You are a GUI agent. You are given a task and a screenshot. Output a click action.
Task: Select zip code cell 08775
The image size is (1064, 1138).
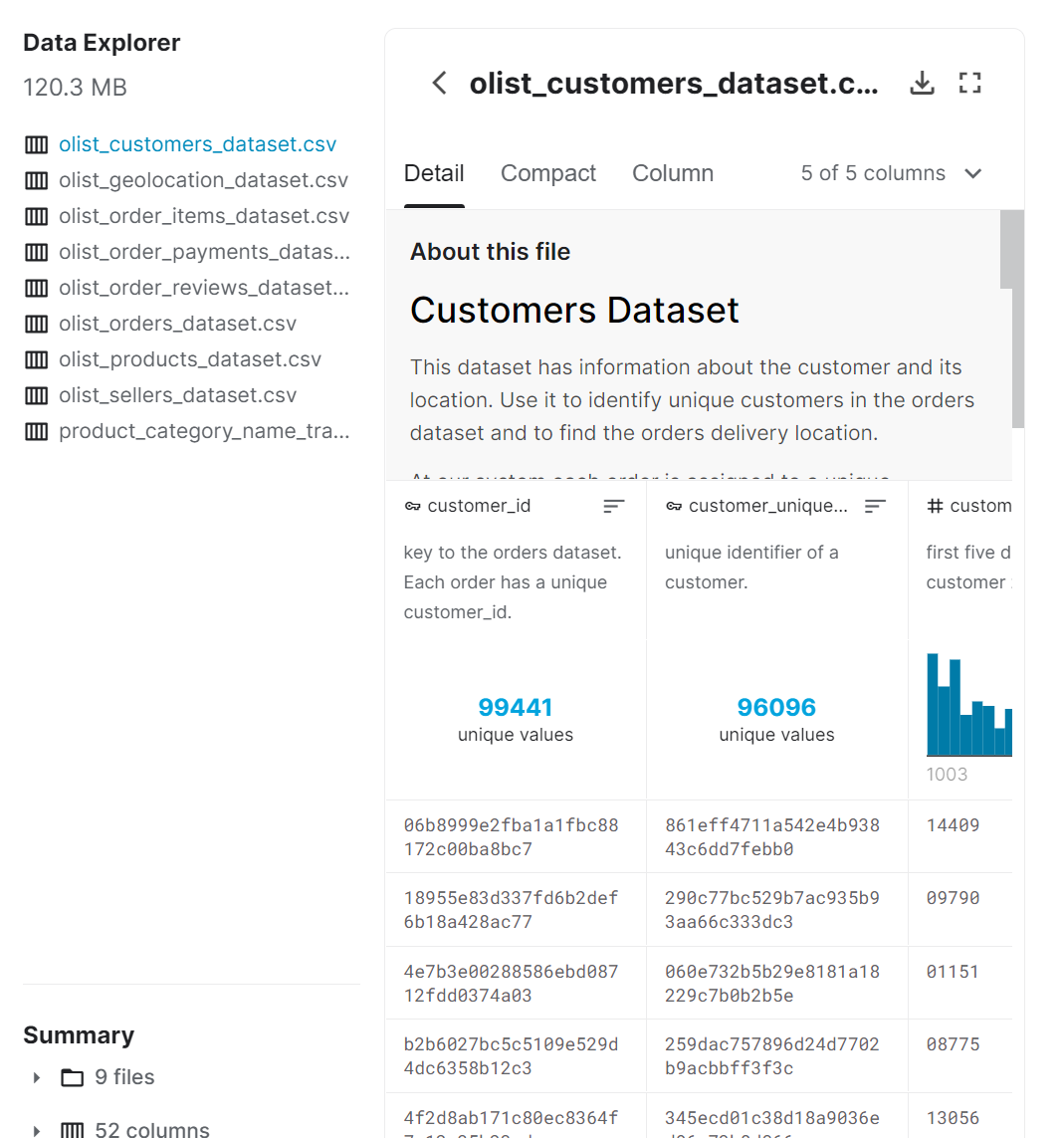coord(953,1044)
